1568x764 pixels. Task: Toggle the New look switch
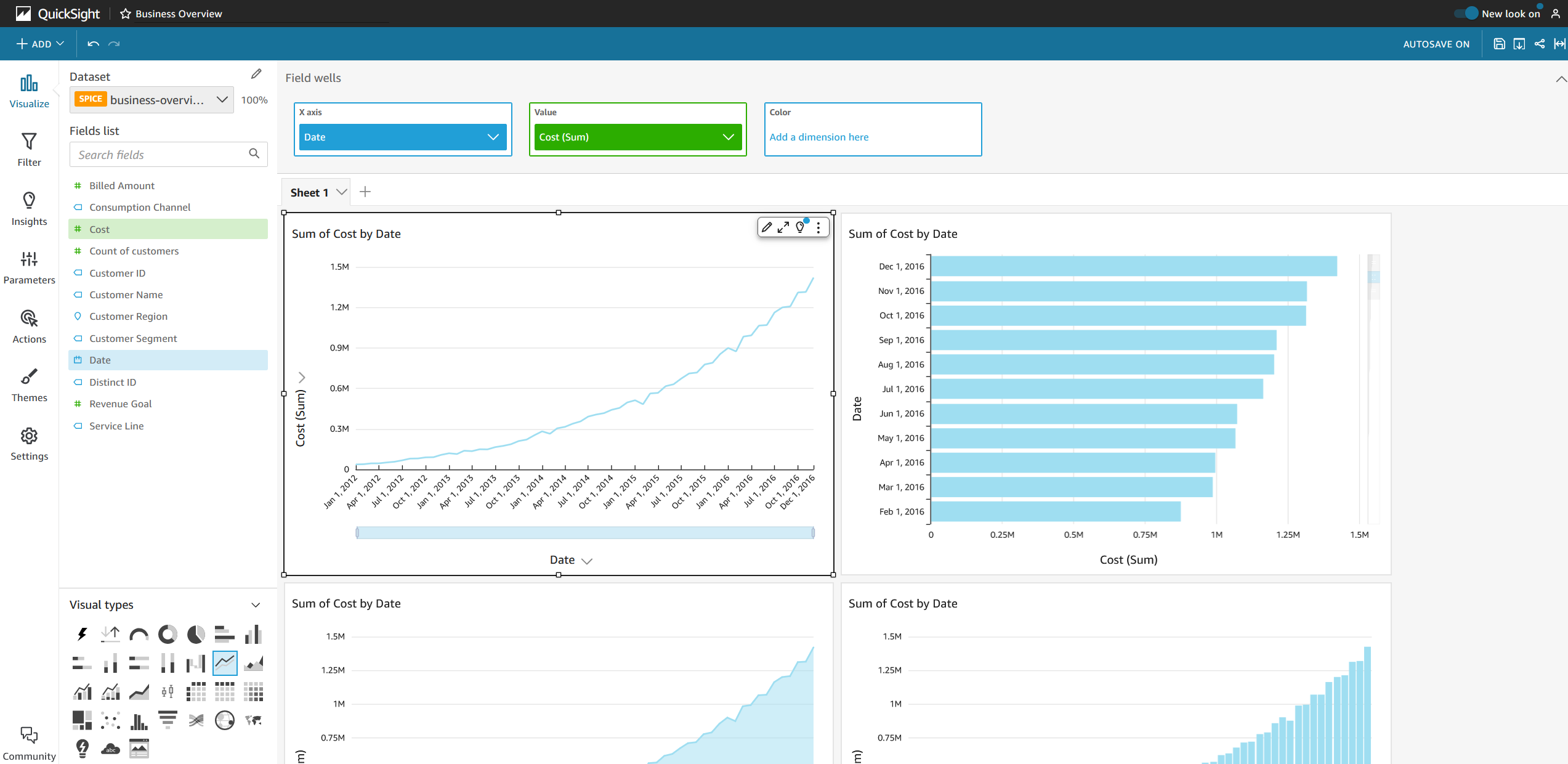(x=1466, y=14)
